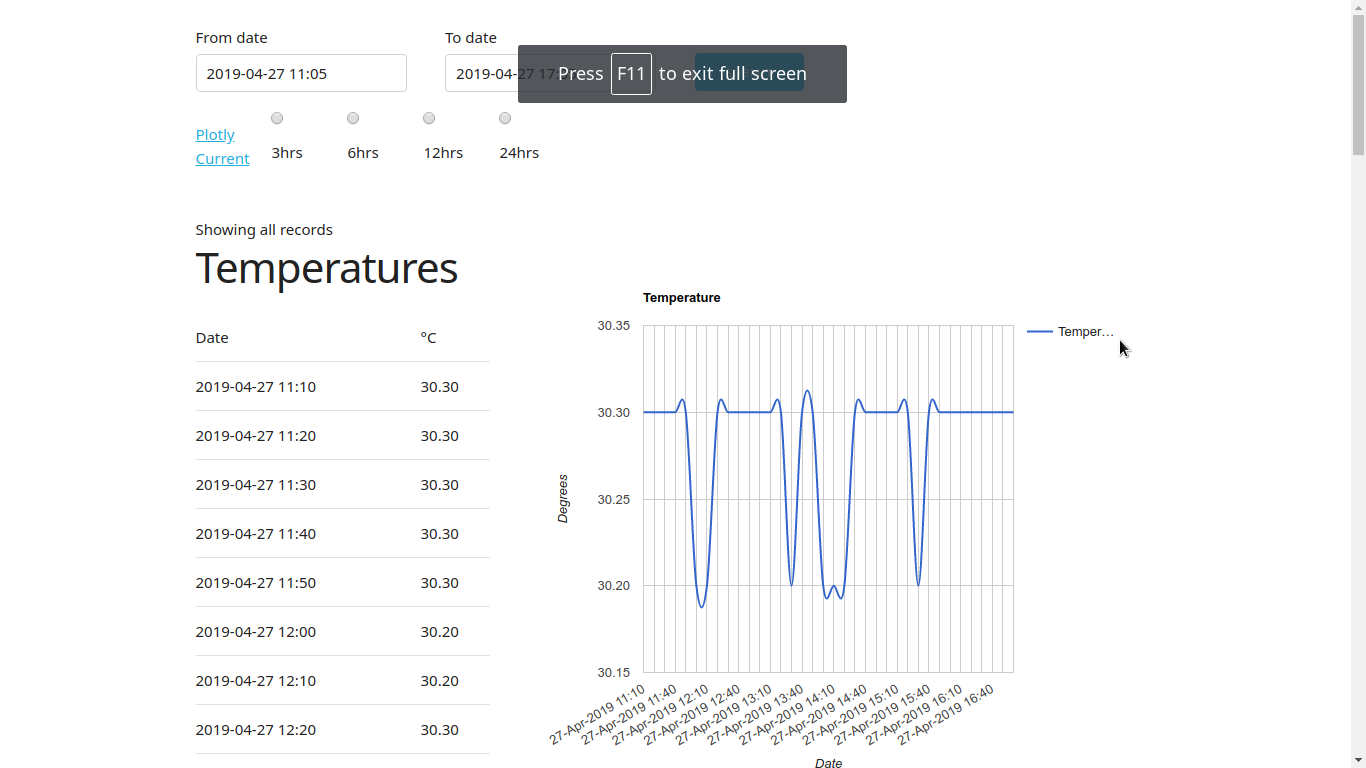1366x768 pixels.
Task: Click the table row 2019-04-27 11:50
Action: pos(343,582)
